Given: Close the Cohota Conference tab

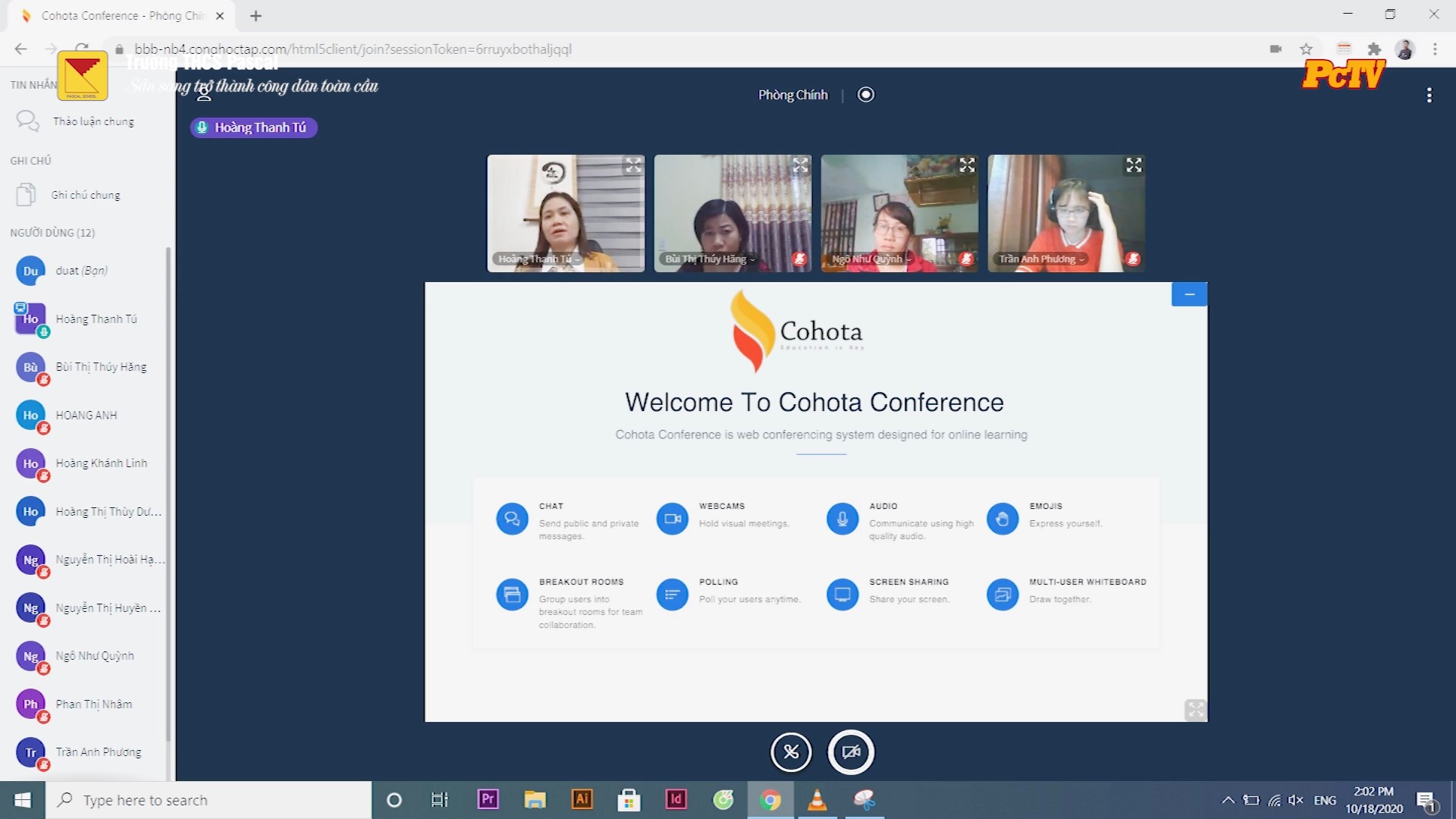Looking at the screenshot, I should click(x=220, y=15).
